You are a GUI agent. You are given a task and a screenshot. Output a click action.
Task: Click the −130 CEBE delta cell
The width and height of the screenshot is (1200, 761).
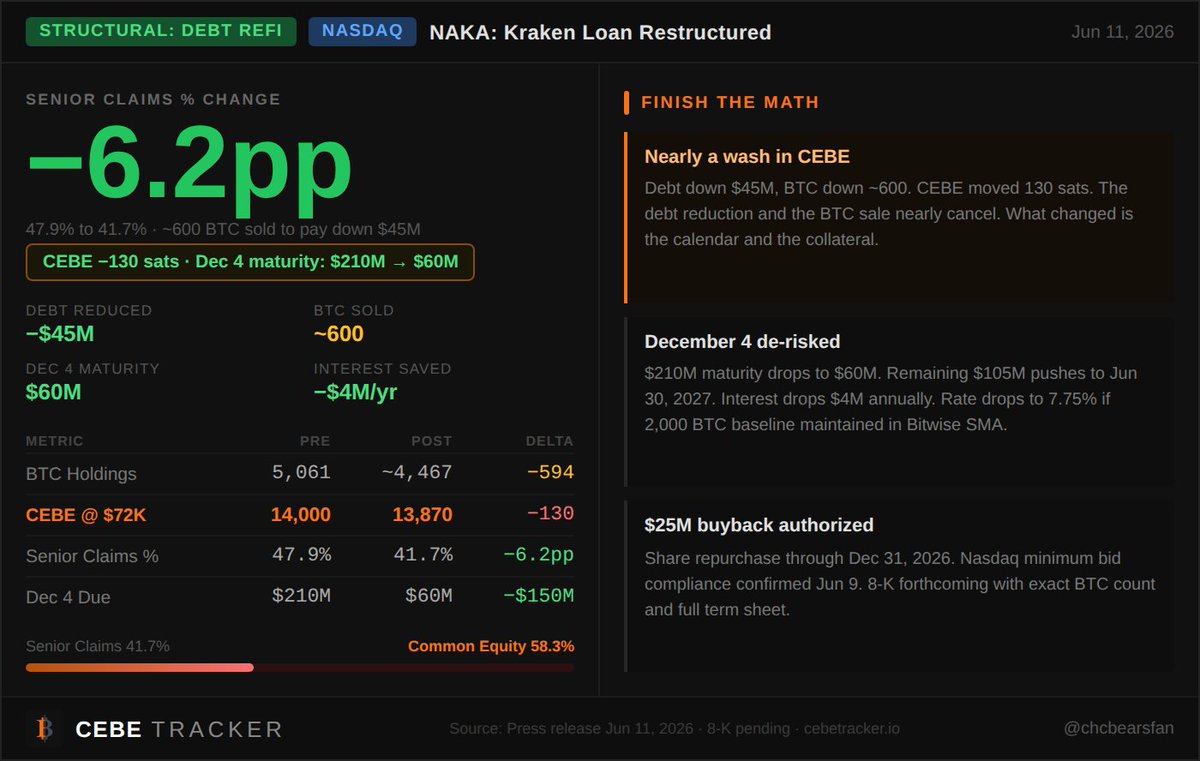[550, 514]
